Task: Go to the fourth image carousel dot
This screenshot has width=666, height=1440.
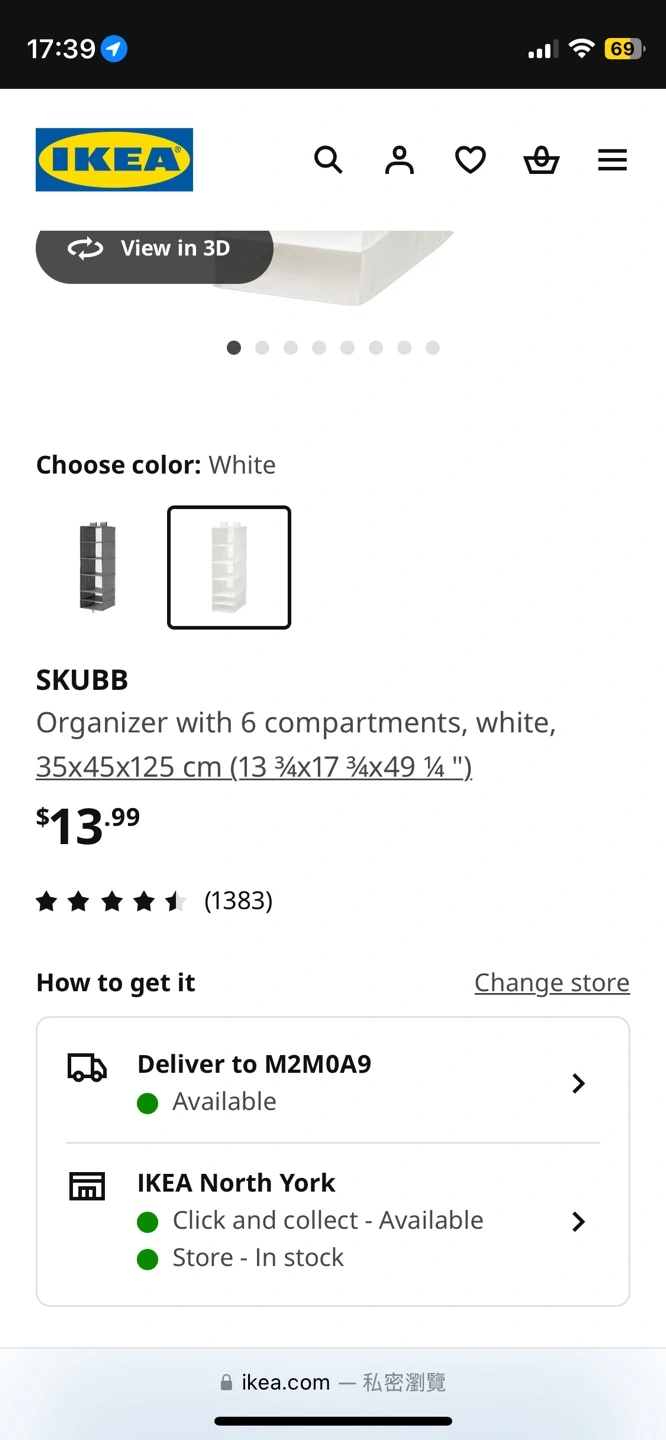Action: point(319,348)
